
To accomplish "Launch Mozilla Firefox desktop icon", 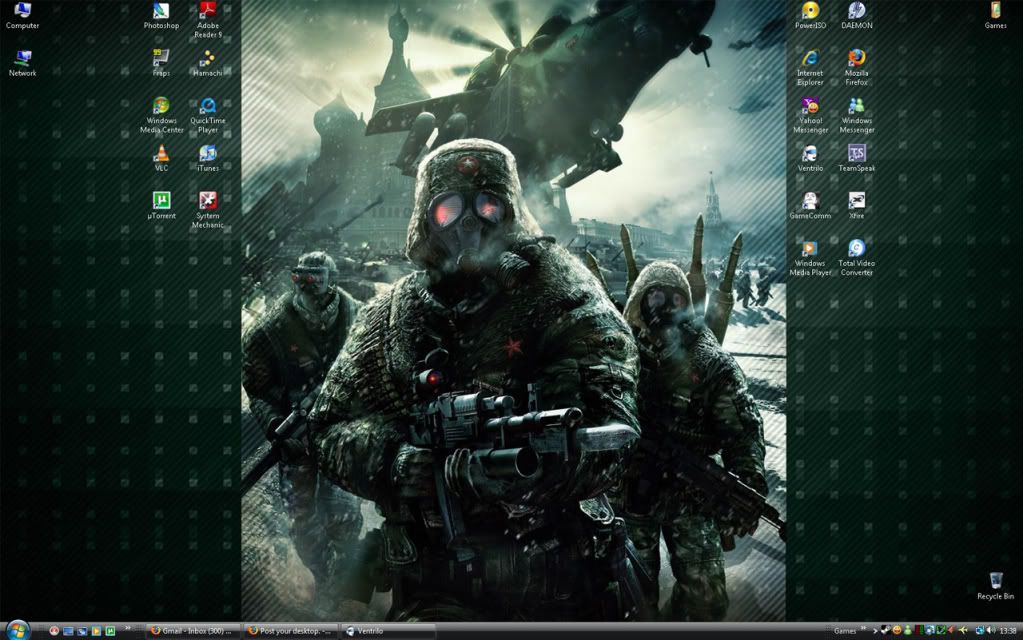I will point(856,58).
